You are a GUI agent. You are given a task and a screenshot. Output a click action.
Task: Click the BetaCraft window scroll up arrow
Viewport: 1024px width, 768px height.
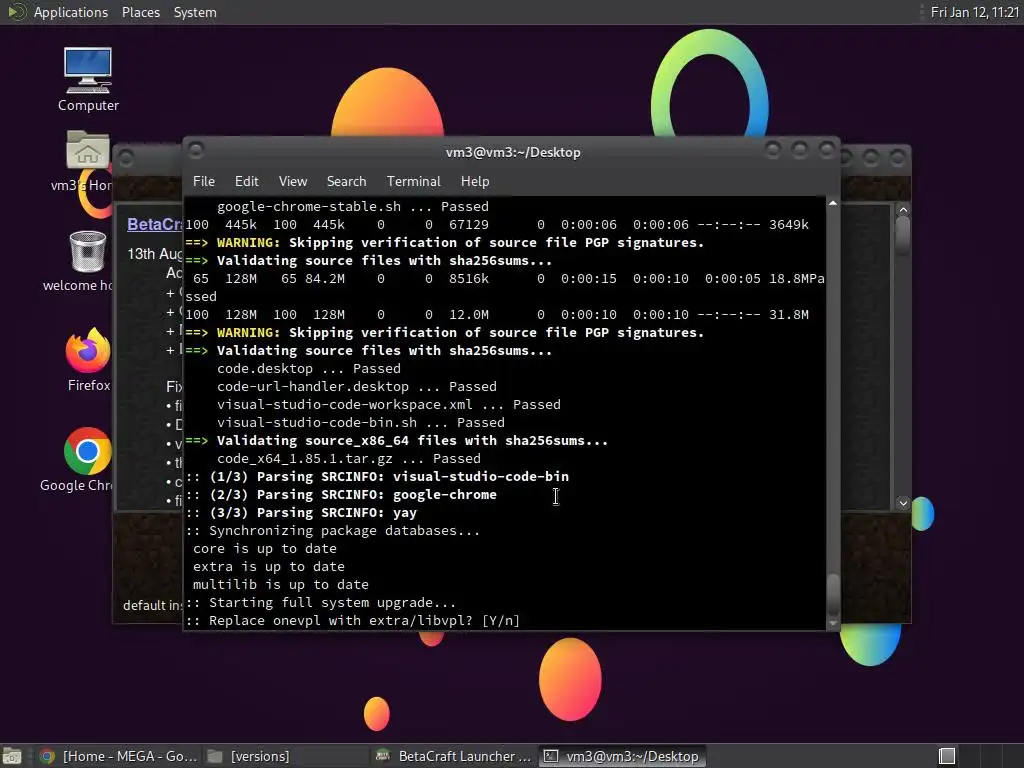tap(903, 210)
